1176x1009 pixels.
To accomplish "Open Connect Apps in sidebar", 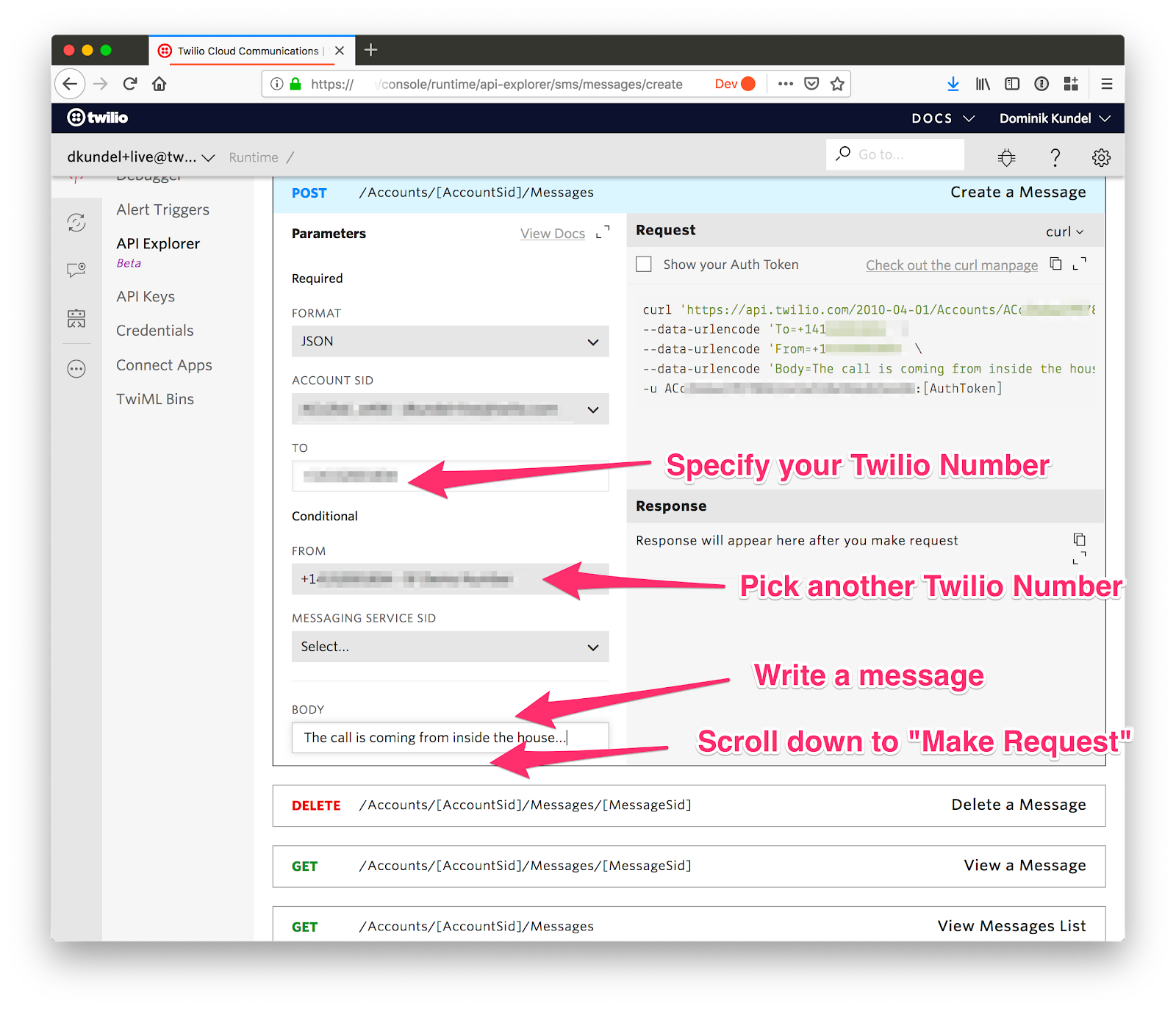I will tap(164, 365).
